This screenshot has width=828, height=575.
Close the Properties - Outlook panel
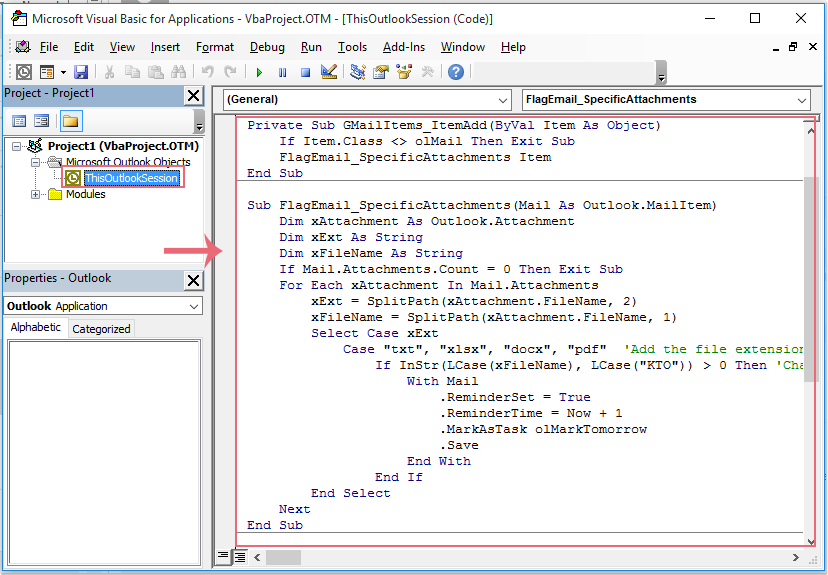193,279
